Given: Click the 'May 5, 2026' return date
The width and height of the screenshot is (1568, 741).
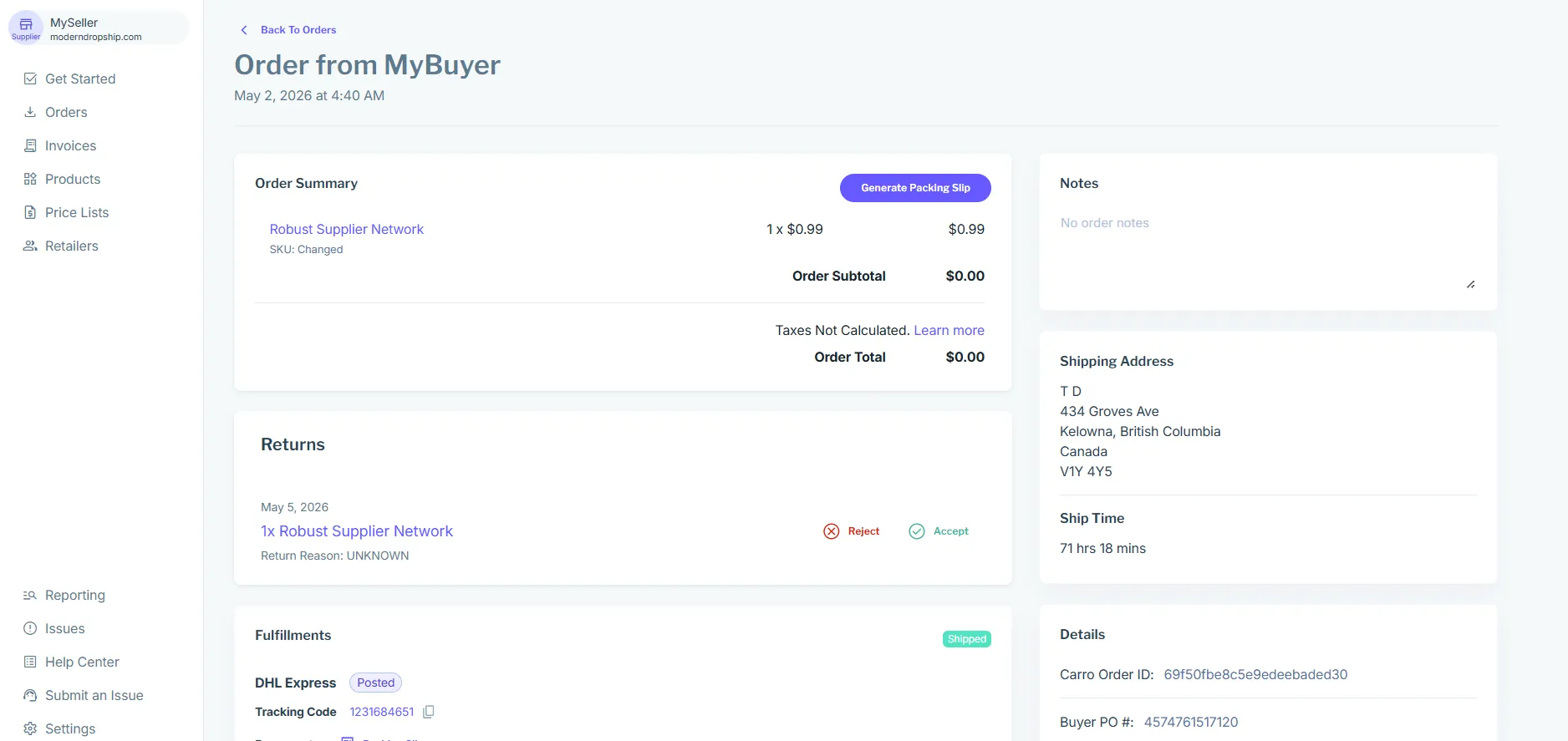Looking at the screenshot, I should pyautogui.click(x=294, y=507).
